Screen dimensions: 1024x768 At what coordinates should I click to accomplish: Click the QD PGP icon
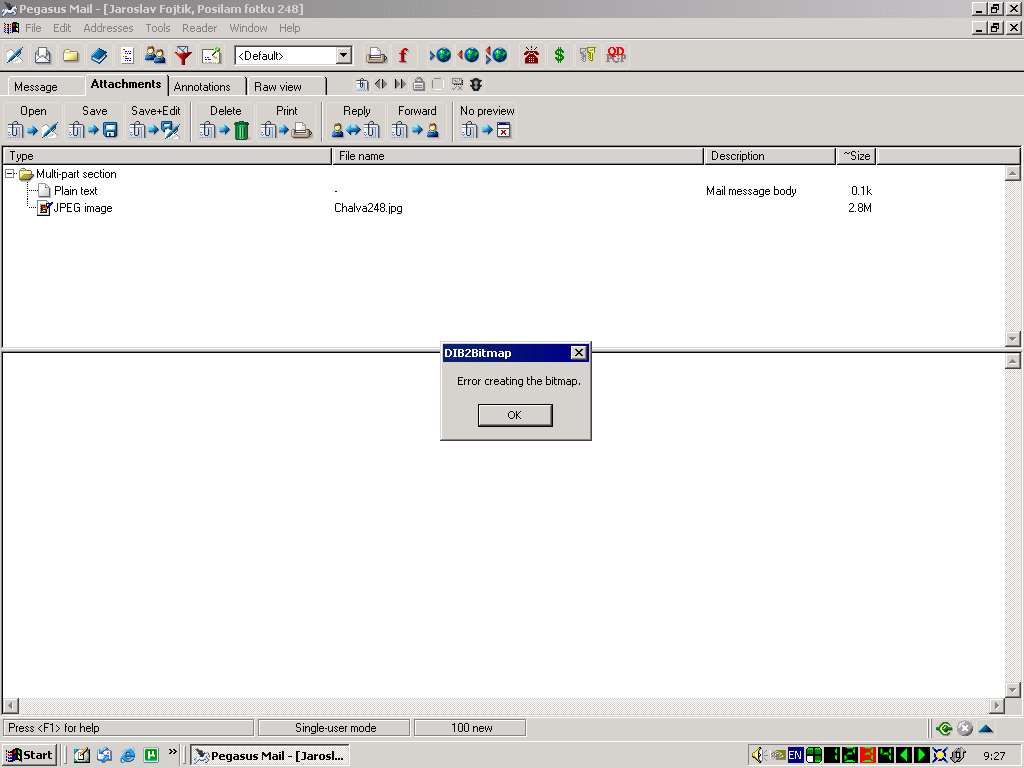point(616,56)
